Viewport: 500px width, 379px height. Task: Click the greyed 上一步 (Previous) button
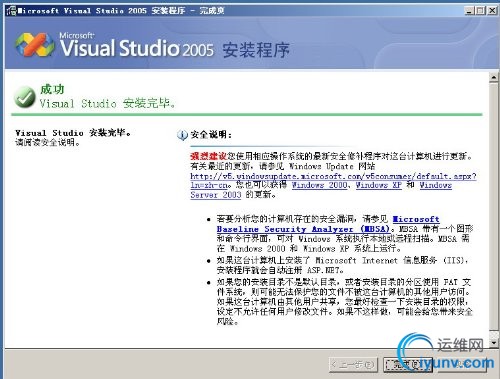(x=353, y=364)
